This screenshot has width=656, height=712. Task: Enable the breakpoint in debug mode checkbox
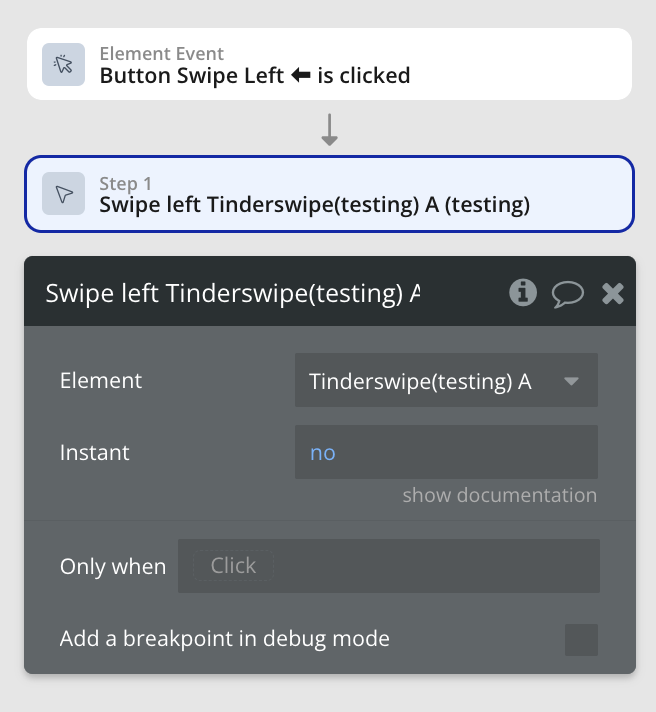[x=581, y=639]
